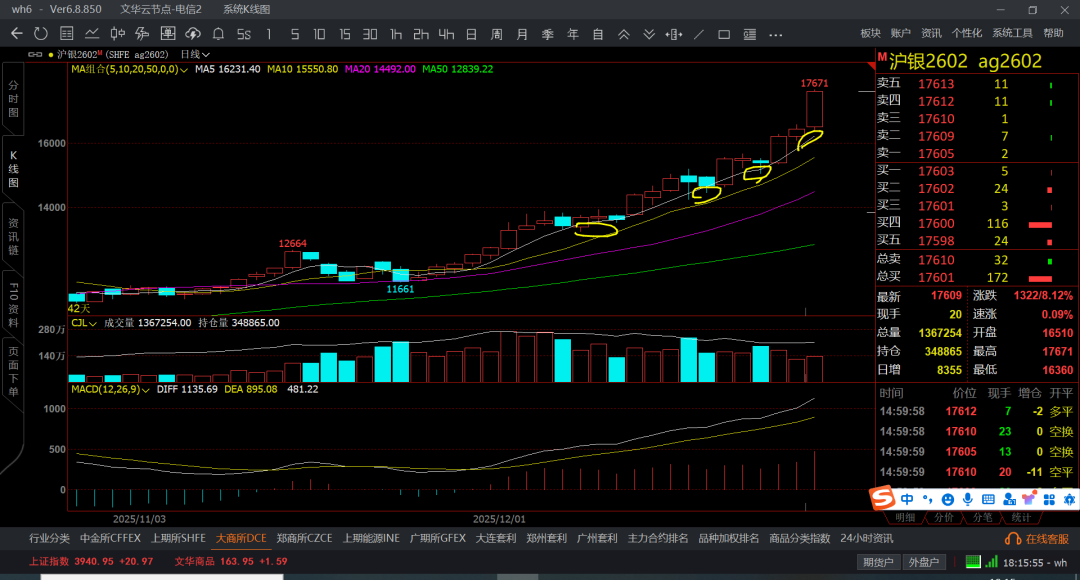Open the 页面下单 side tab
Image resolution: width=1080 pixels, height=580 pixels.
point(13,372)
